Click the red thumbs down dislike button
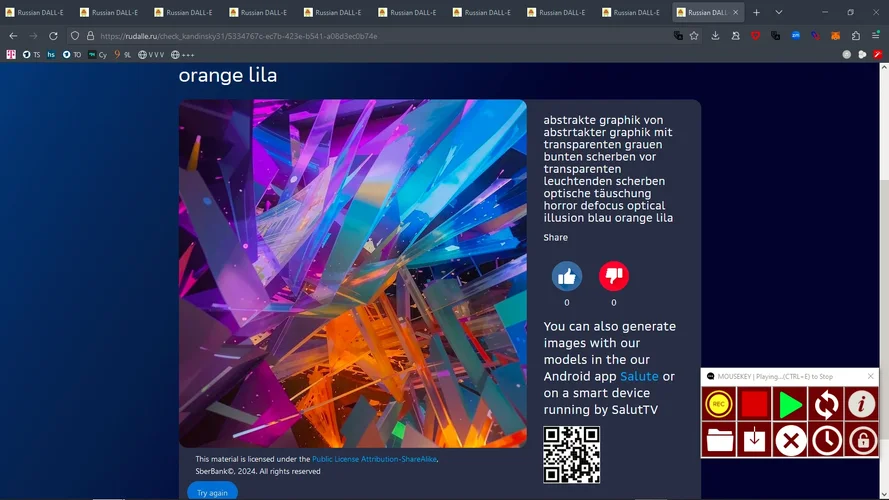This screenshot has height=500, width=889. [613, 276]
